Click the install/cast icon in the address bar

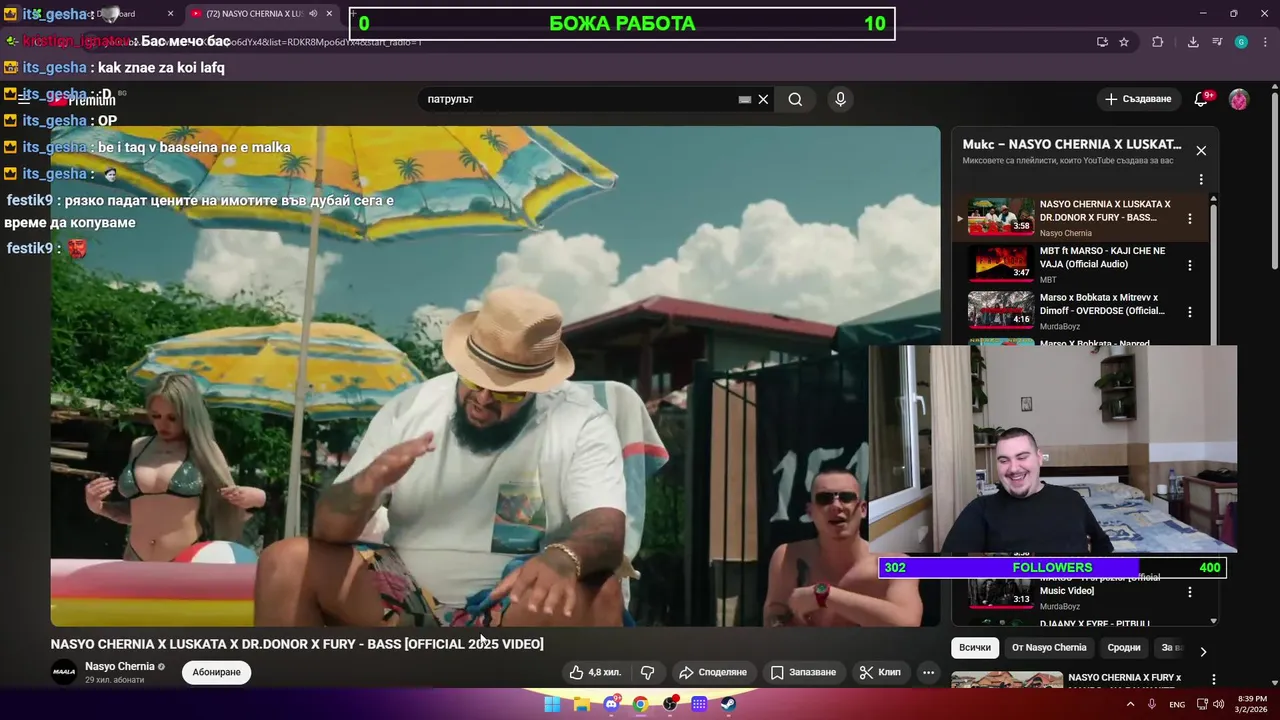coord(1102,42)
